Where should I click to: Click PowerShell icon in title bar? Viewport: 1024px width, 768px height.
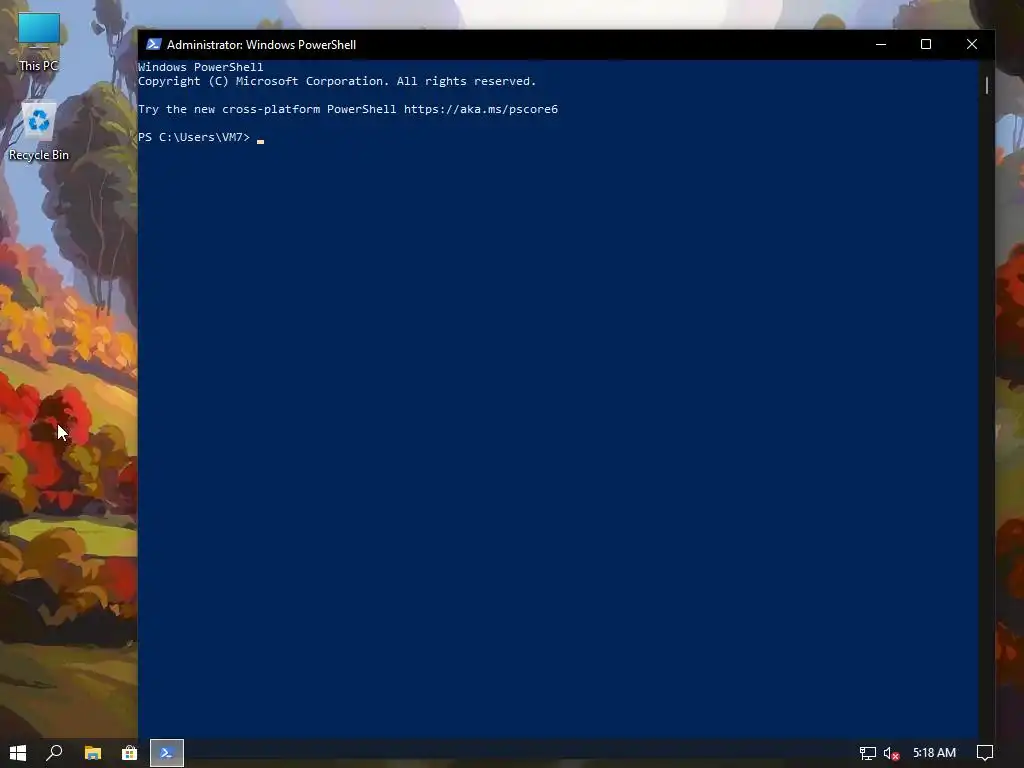153,44
